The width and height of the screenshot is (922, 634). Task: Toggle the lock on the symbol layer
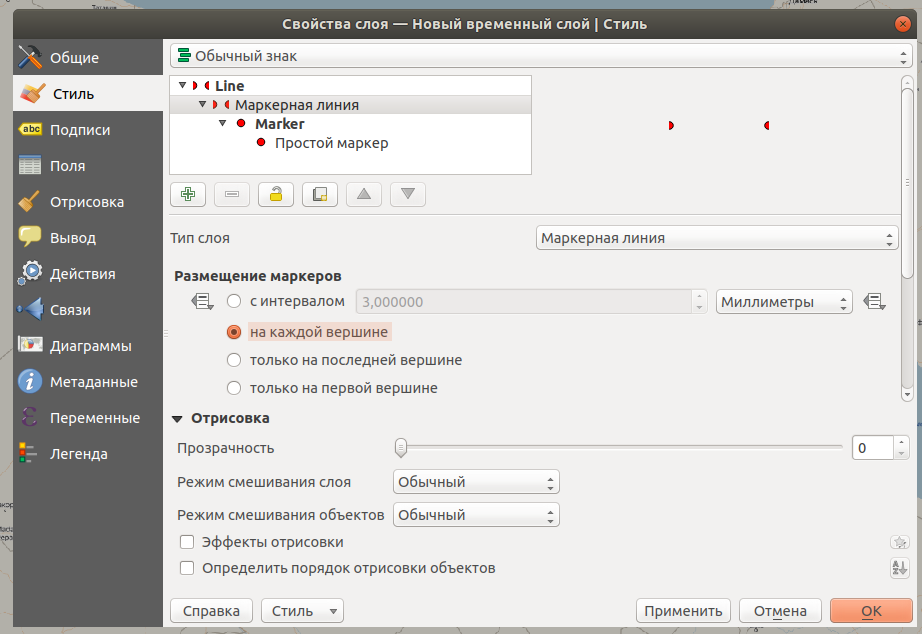click(x=275, y=194)
